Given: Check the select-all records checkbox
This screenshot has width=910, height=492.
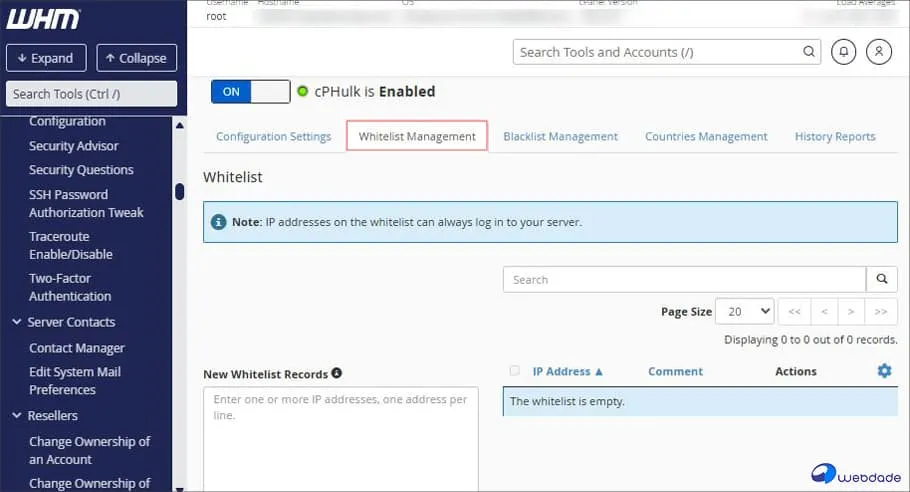Looking at the screenshot, I should pos(515,371).
